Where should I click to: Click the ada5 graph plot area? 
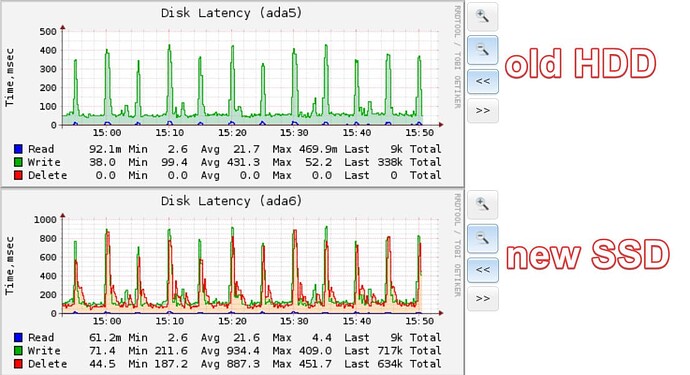(x=251, y=78)
